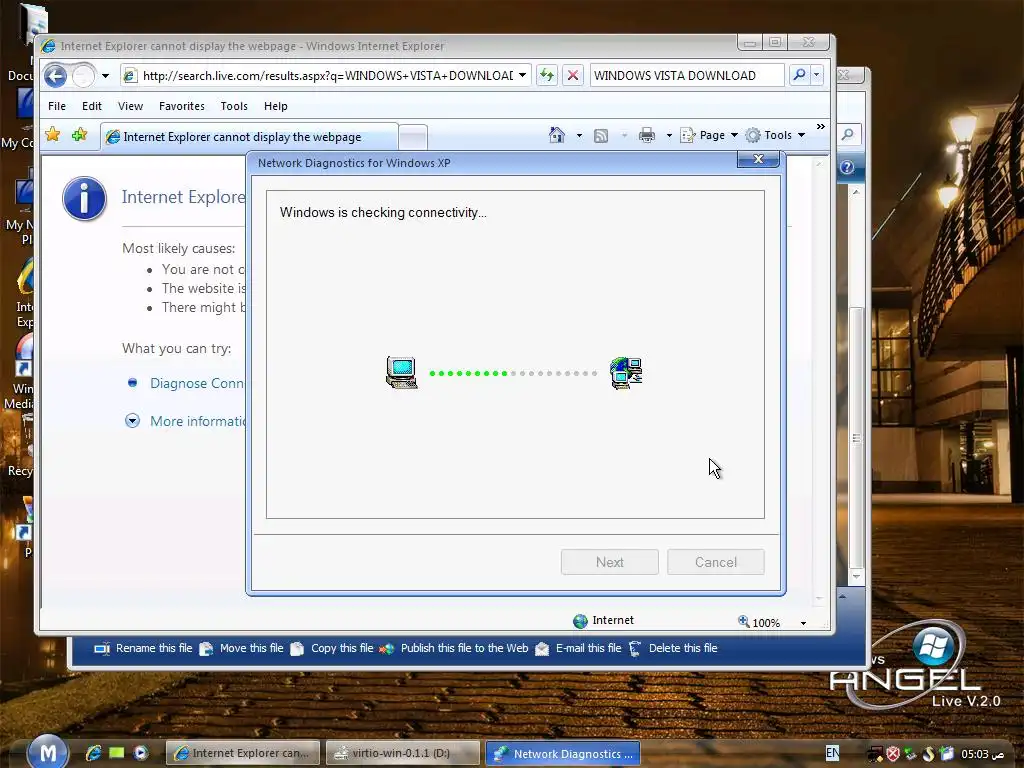The width and height of the screenshot is (1024, 768).
Task: Switch to the 'Internet Explorer can...' taskbar button
Action: (x=243, y=753)
